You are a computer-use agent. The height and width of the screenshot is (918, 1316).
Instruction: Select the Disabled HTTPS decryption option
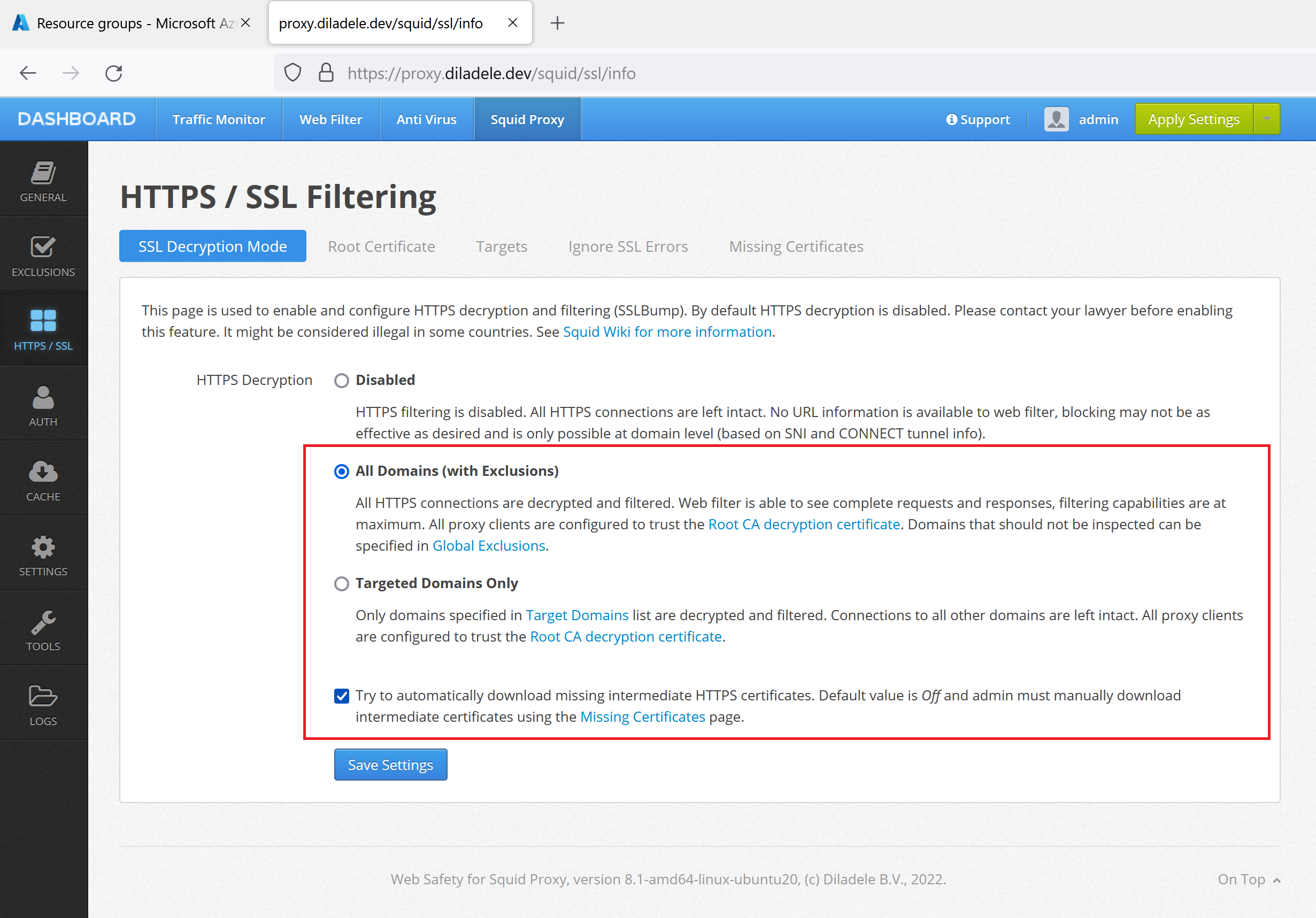(x=342, y=381)
